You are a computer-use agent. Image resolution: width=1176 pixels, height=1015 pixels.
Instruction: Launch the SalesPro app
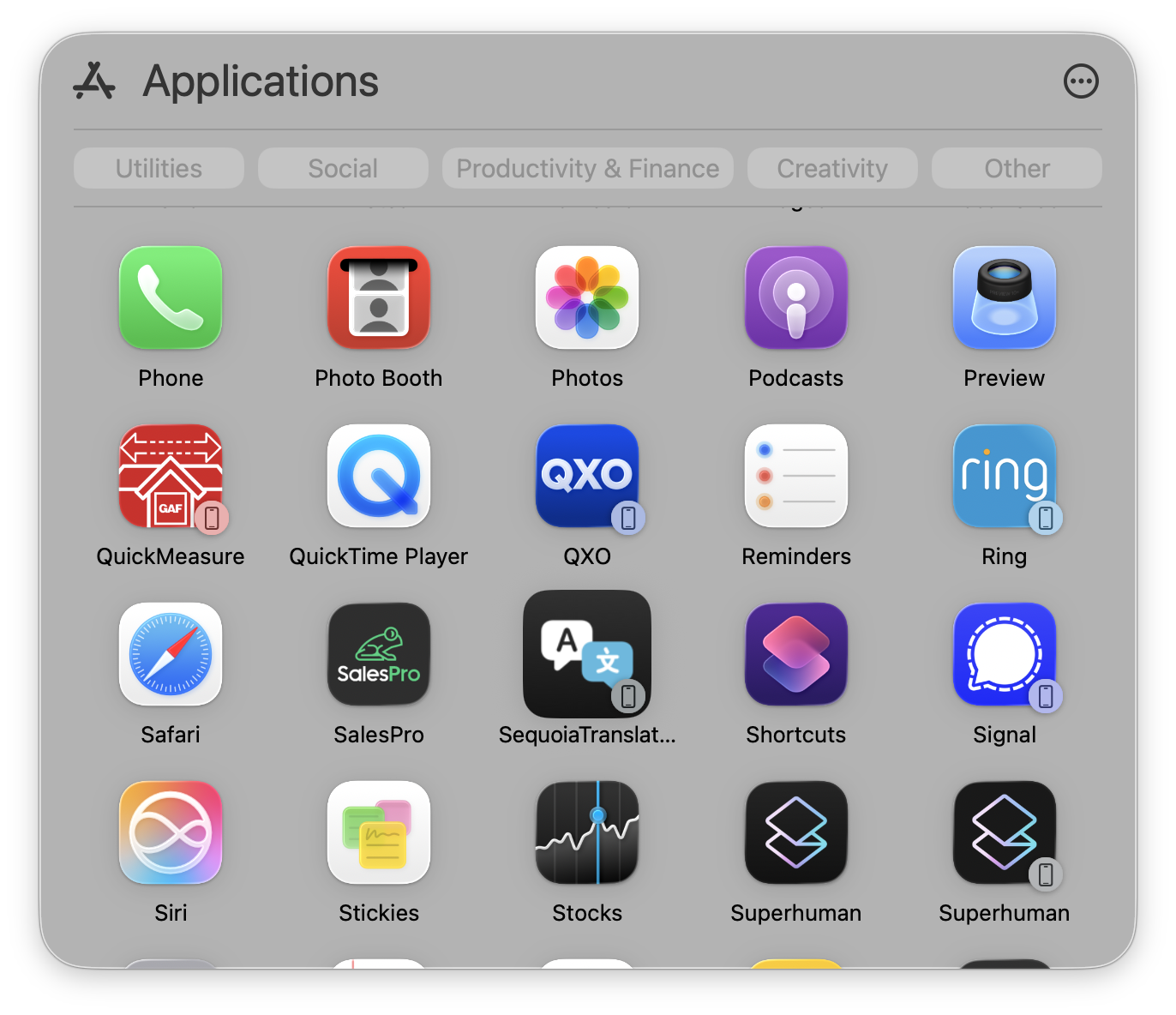pos(379,654)
